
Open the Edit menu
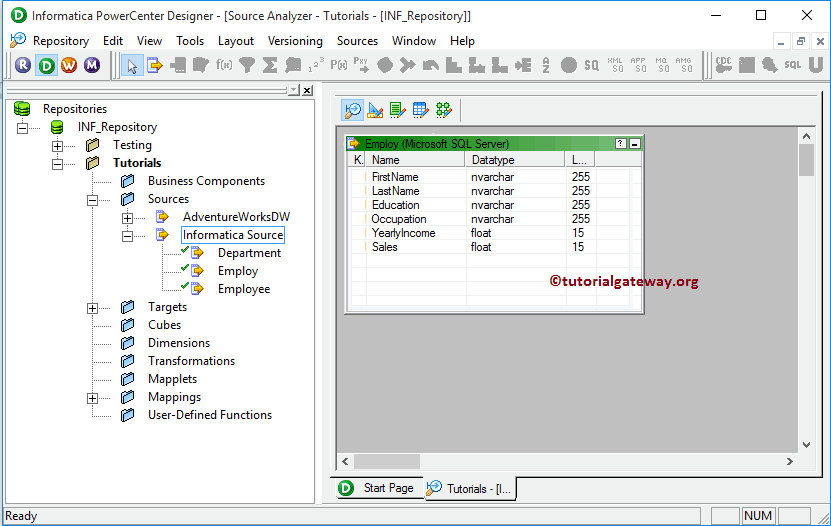[113, 41]
